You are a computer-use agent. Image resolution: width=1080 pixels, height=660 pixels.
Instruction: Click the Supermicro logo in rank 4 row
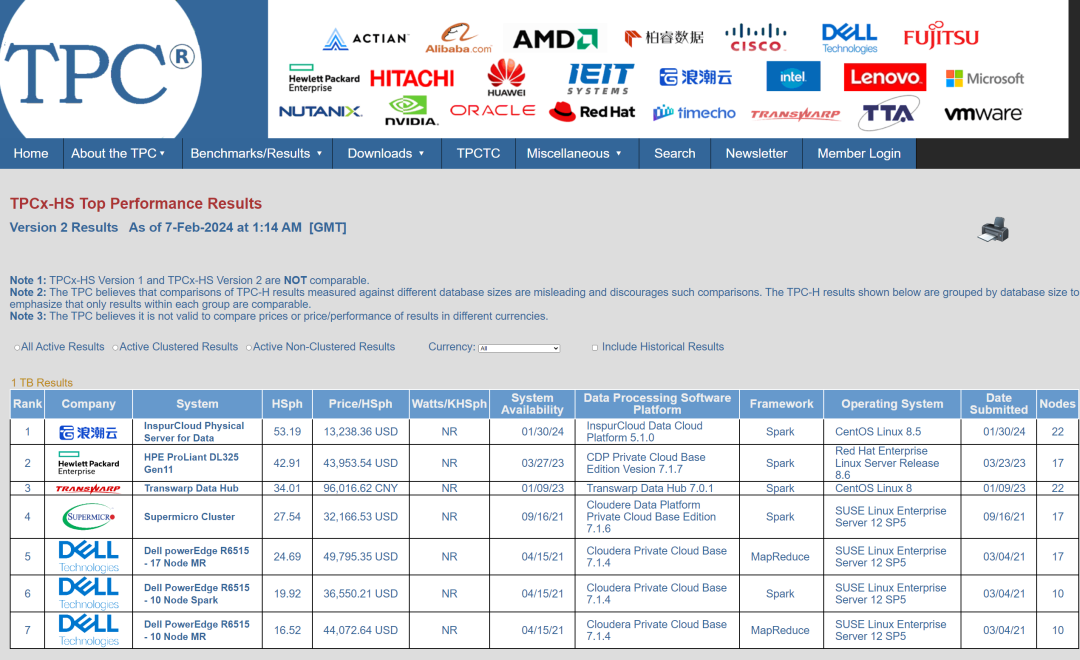pos(89,516)
